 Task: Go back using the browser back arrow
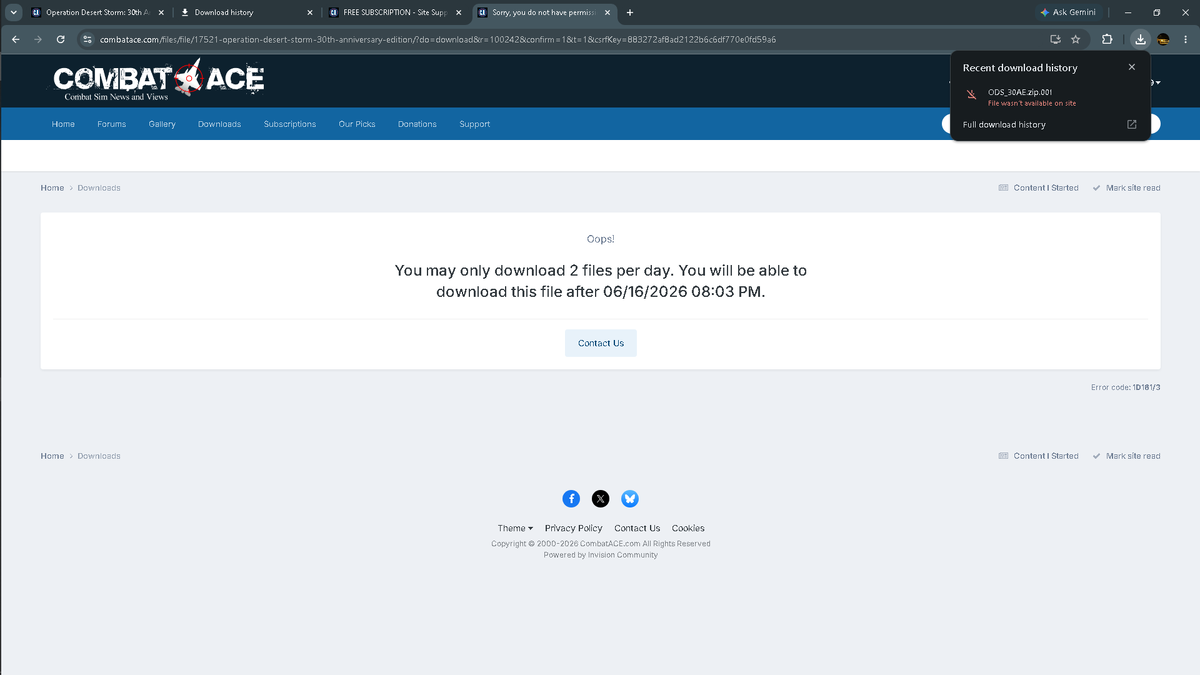[x=15, y=39]
